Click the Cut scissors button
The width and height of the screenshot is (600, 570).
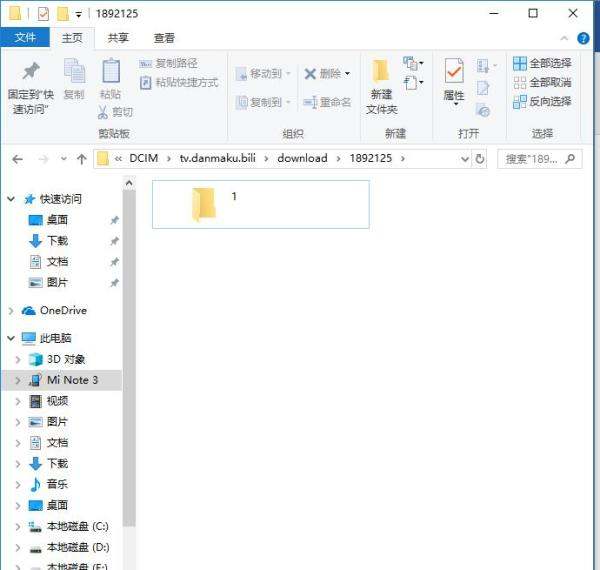pos(115,112)
